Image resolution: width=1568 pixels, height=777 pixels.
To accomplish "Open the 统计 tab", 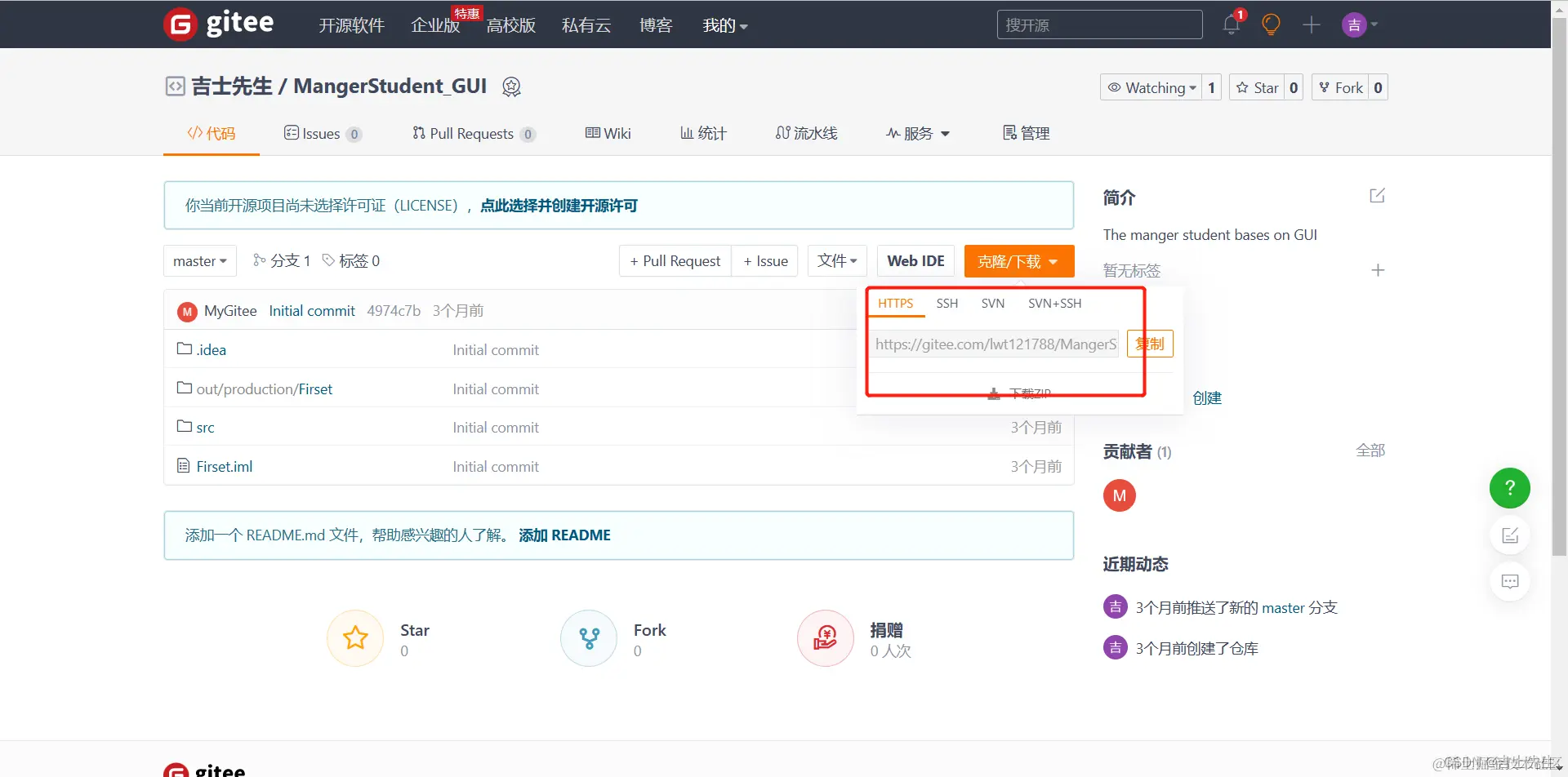I will 703,133.
